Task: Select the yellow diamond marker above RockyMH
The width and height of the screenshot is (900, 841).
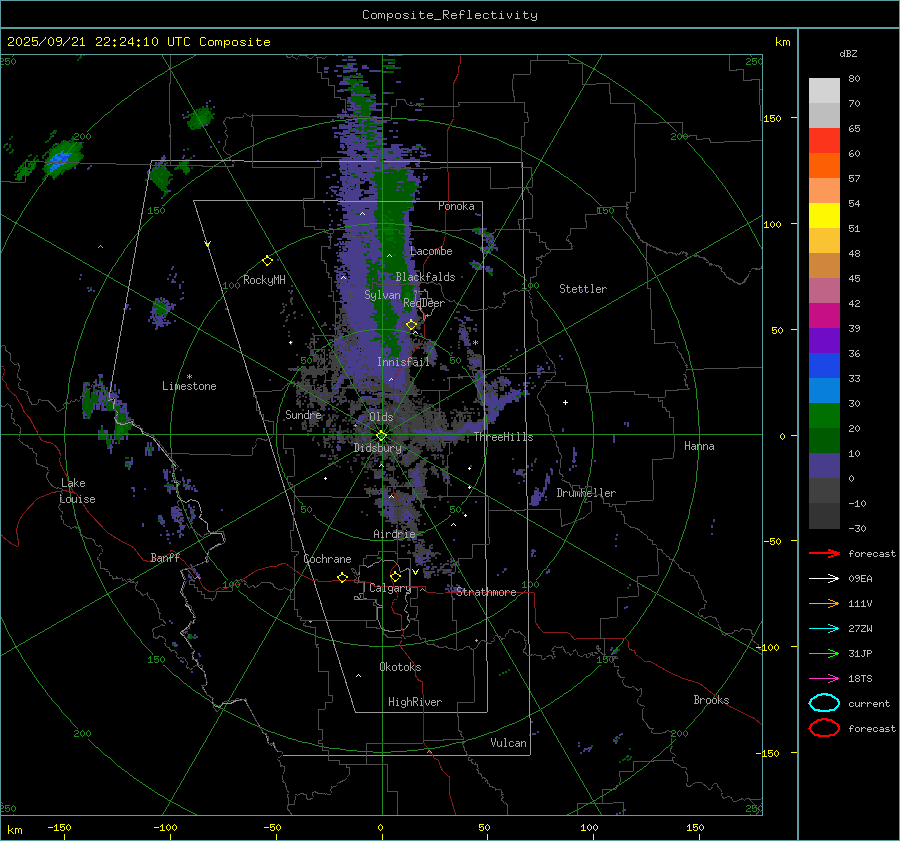Action: [x=267, y=260]
